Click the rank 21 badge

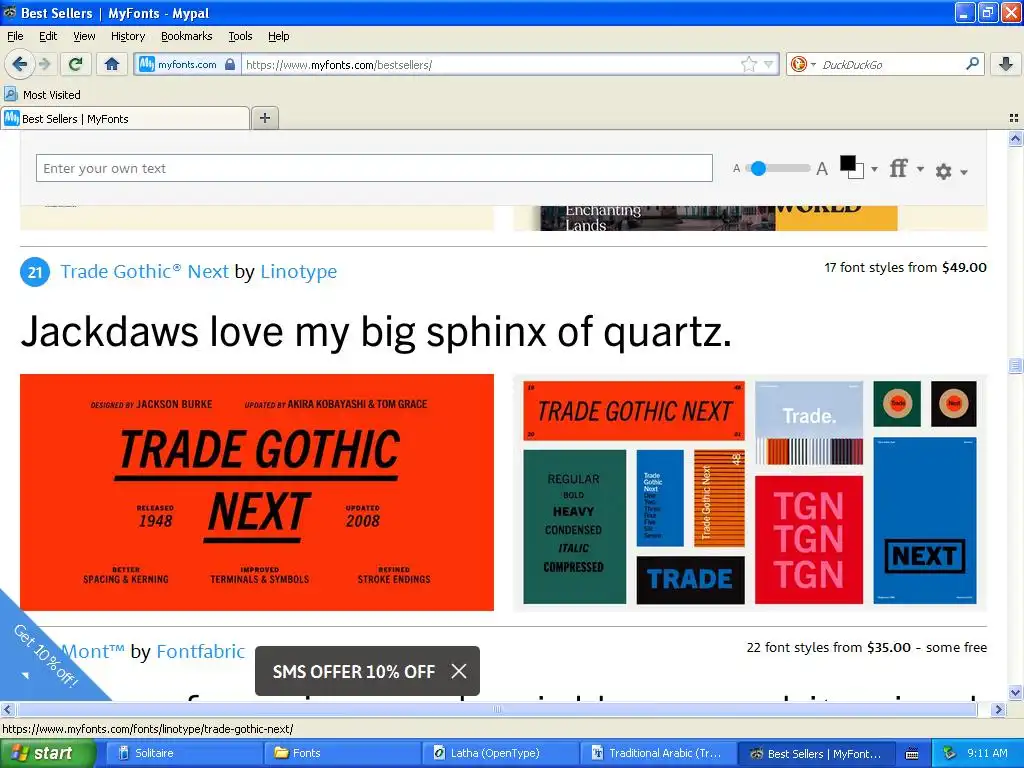(x=35, y=272)
